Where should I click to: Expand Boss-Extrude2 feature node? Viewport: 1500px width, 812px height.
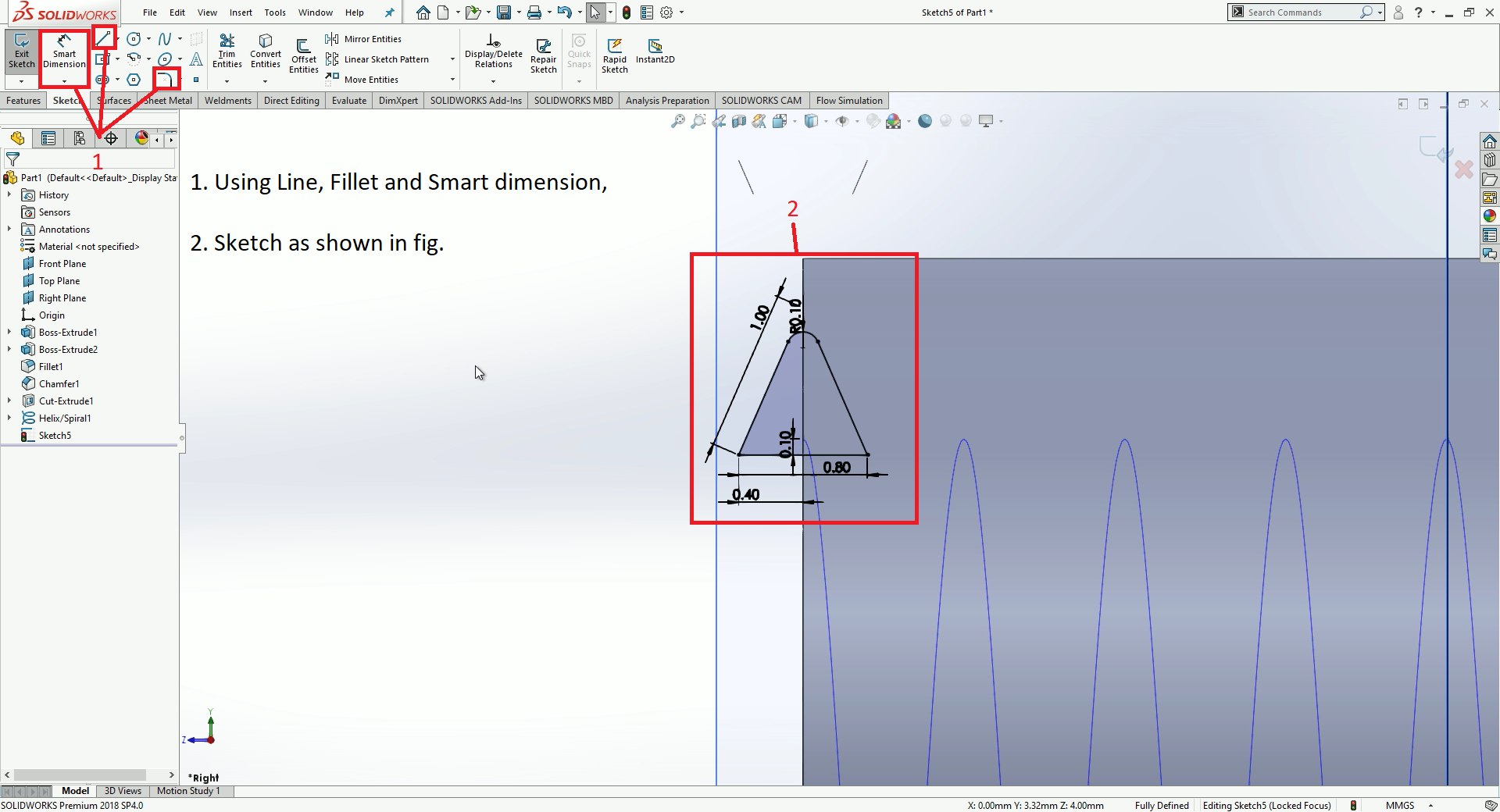(x=9, y=350)
